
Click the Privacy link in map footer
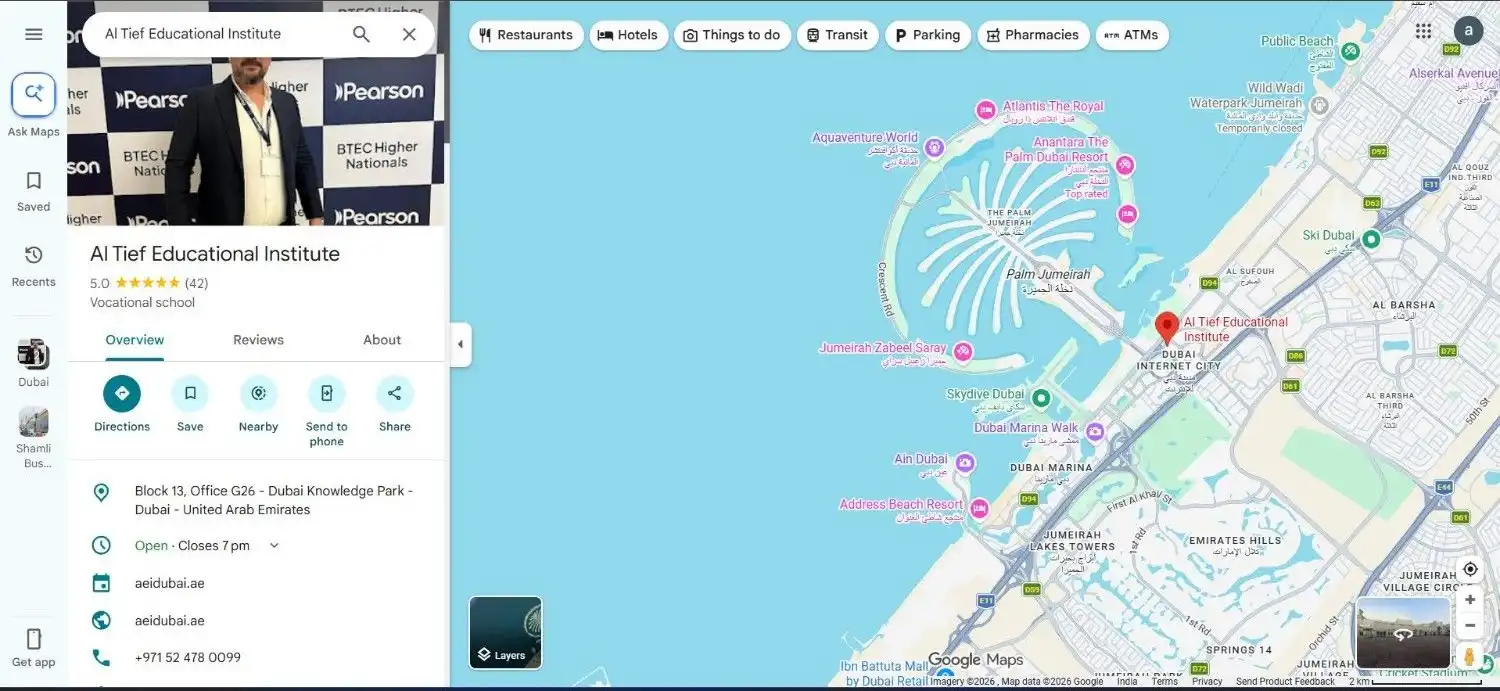[1207, 682]
